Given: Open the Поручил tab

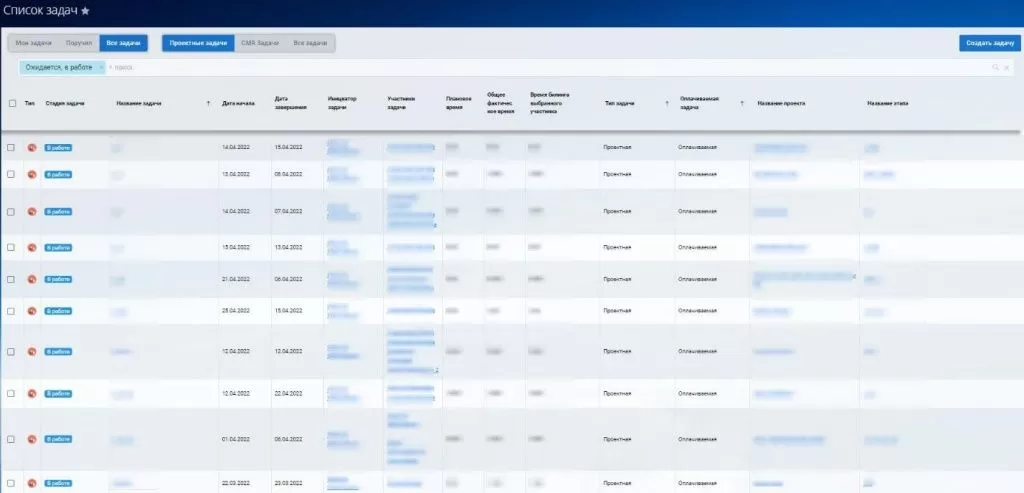Looking at the screenshot, I should click(x=79, y=43).
